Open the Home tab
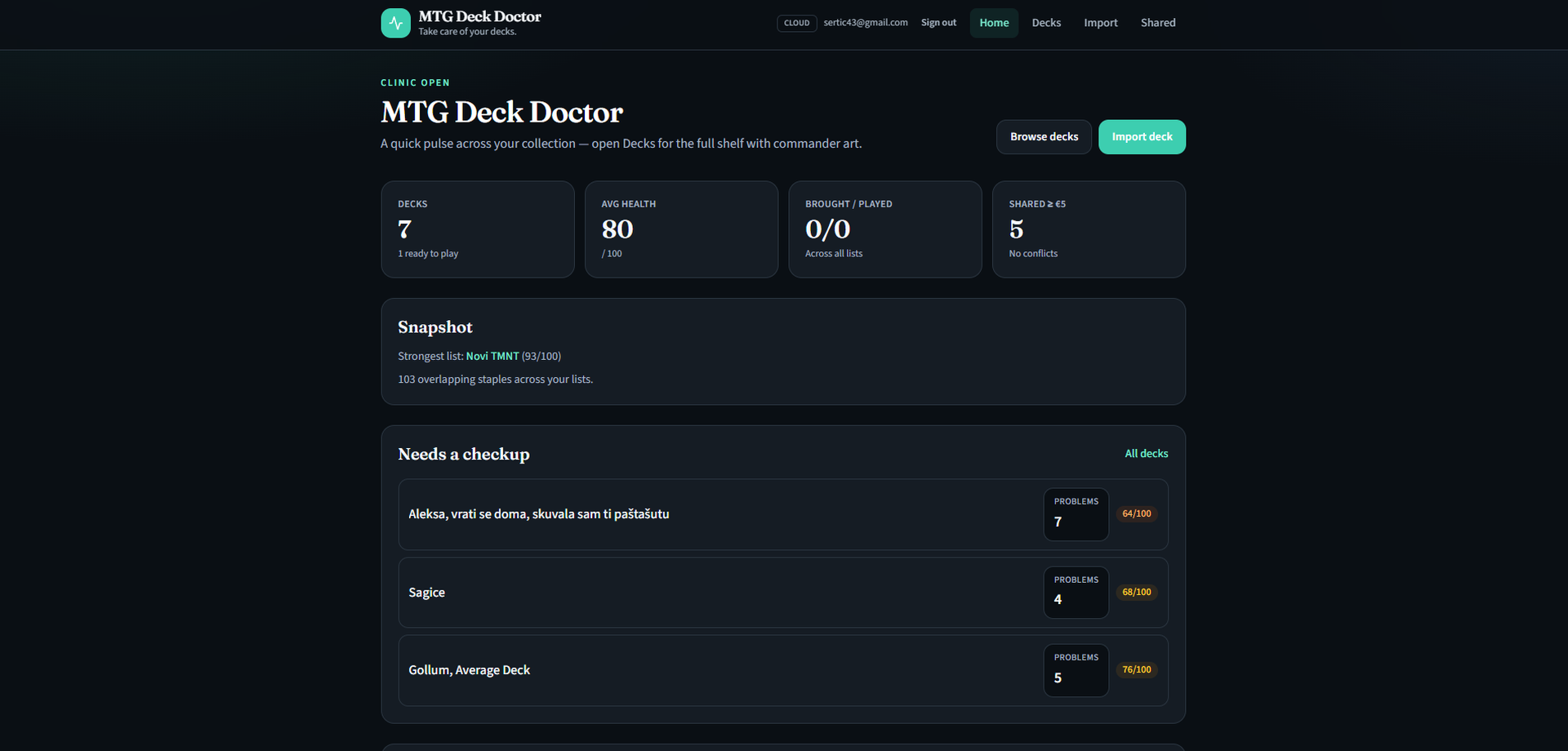 coord(994,23)
